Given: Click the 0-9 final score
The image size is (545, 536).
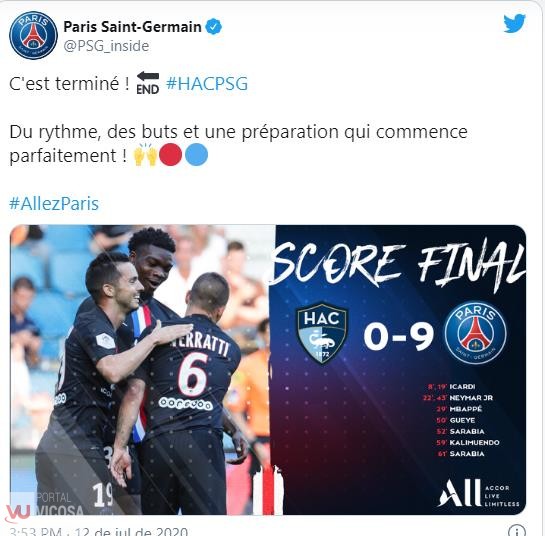Looking at the screenshot, I should (x=398, y=336).
